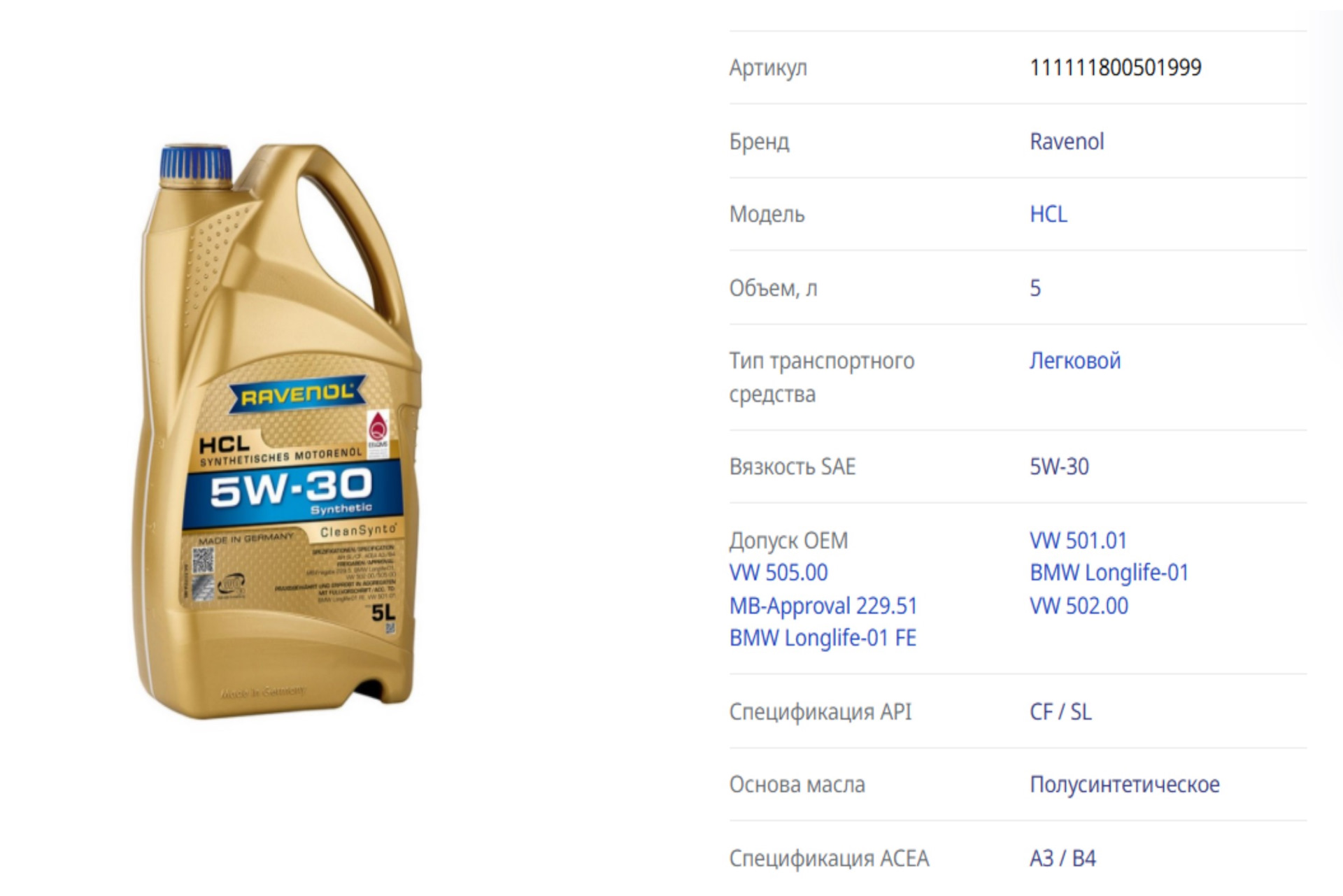Click the blue cap of the canister
Image resolution: width=1343 pixels, height=896 pixels.
[x=196, y=162]
